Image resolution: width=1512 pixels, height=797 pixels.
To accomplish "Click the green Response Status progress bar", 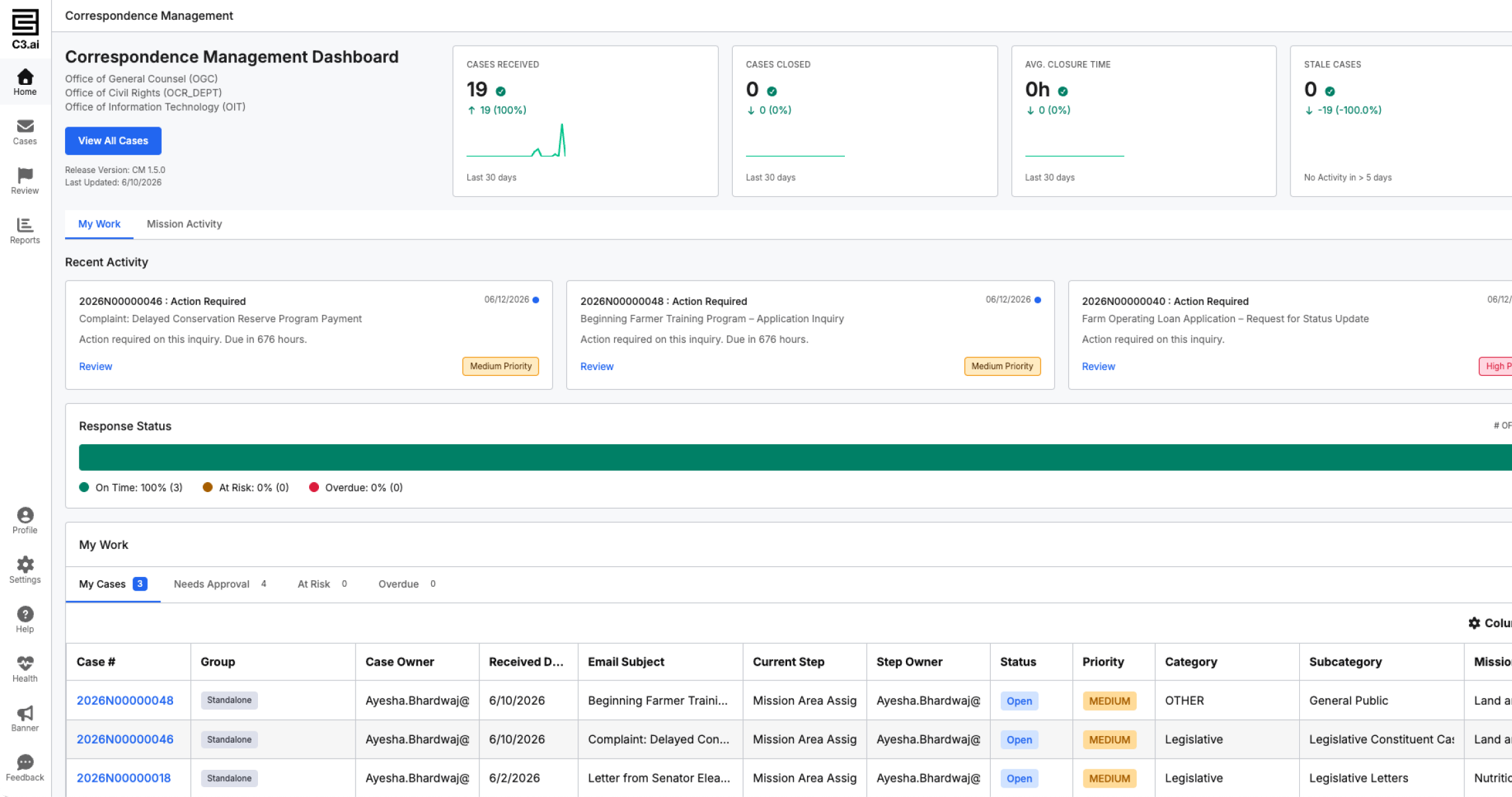I will 795,458.
